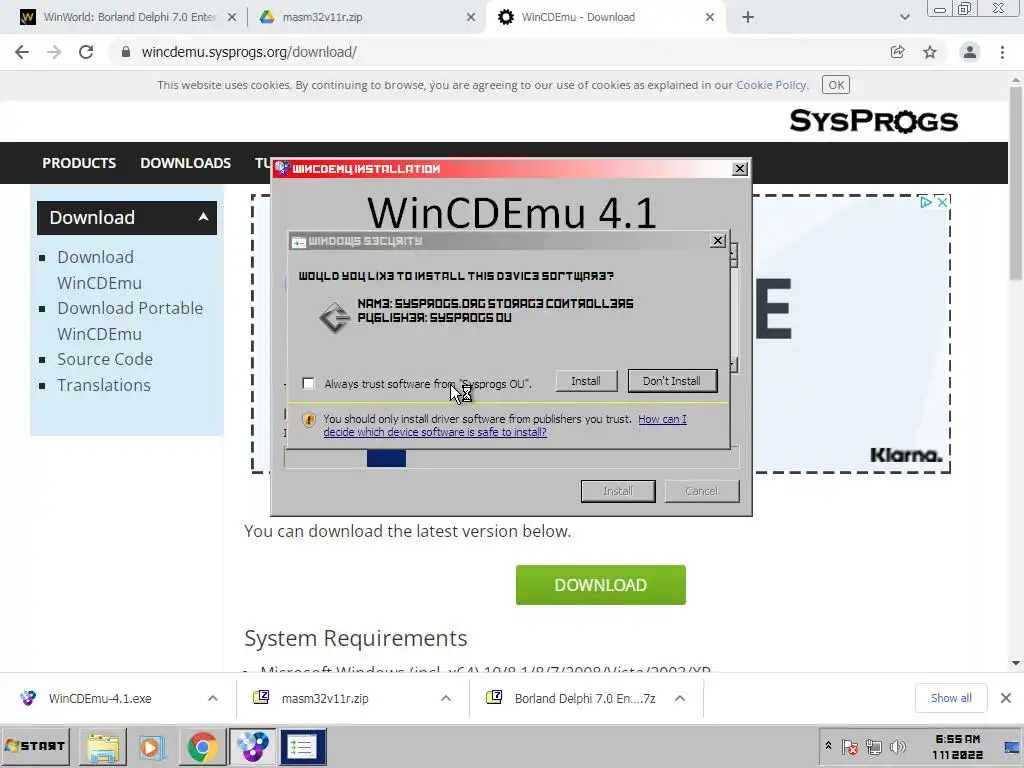
Task: Expand options for WinCDEmu-4.1.exe download
Action: pos(213,698)
